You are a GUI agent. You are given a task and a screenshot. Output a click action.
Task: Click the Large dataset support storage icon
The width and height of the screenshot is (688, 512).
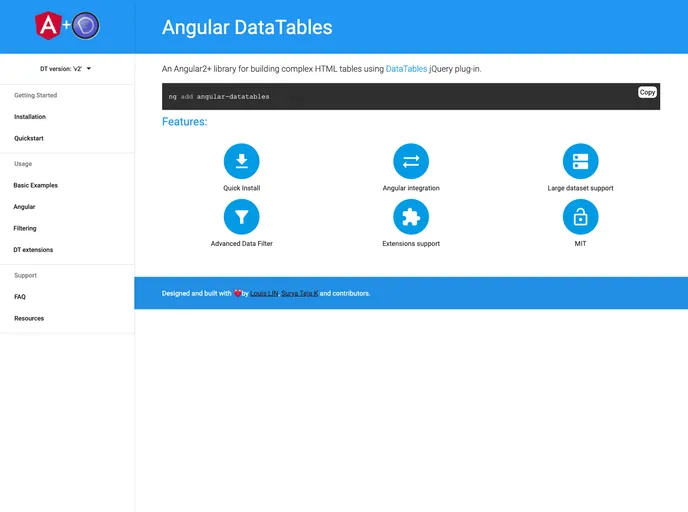click(x=580, y=161)
